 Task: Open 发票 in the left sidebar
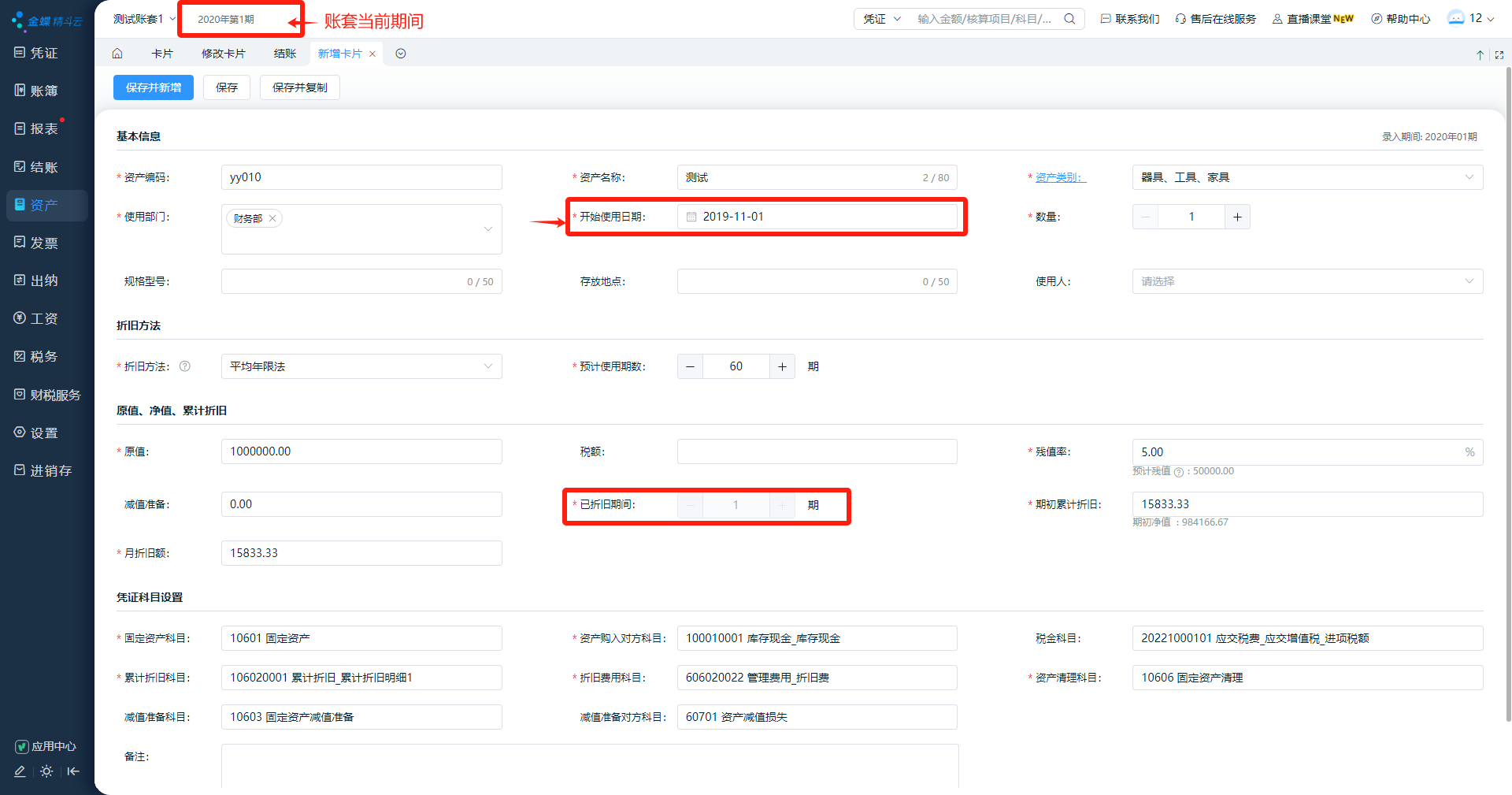click(x=44, y=243)
